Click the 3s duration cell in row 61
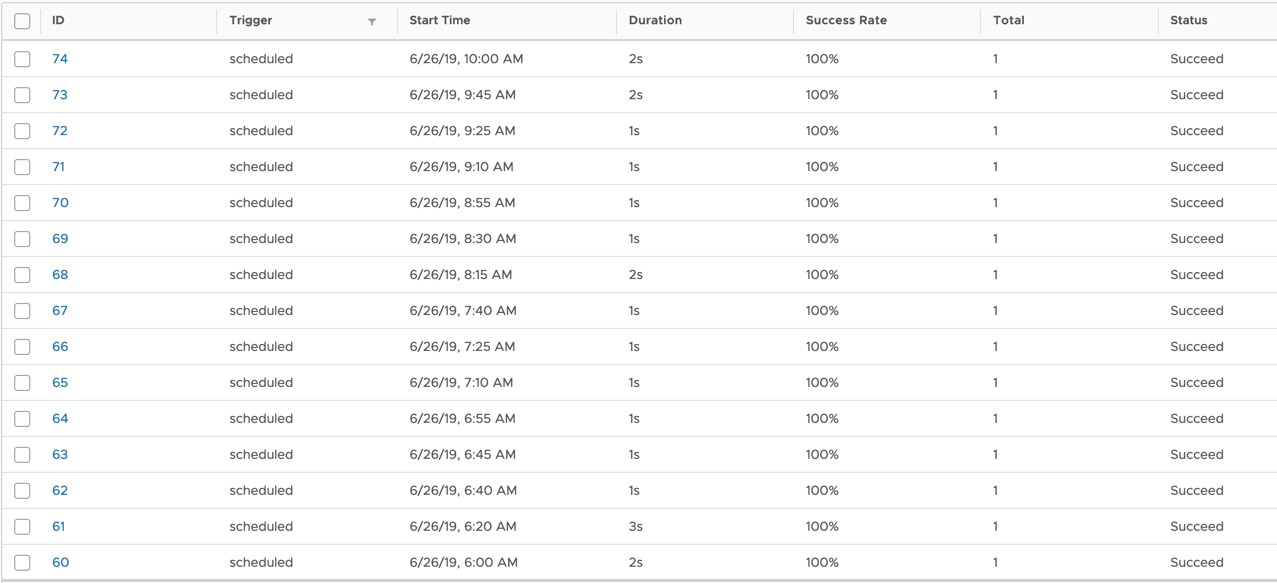 [636, 527]
